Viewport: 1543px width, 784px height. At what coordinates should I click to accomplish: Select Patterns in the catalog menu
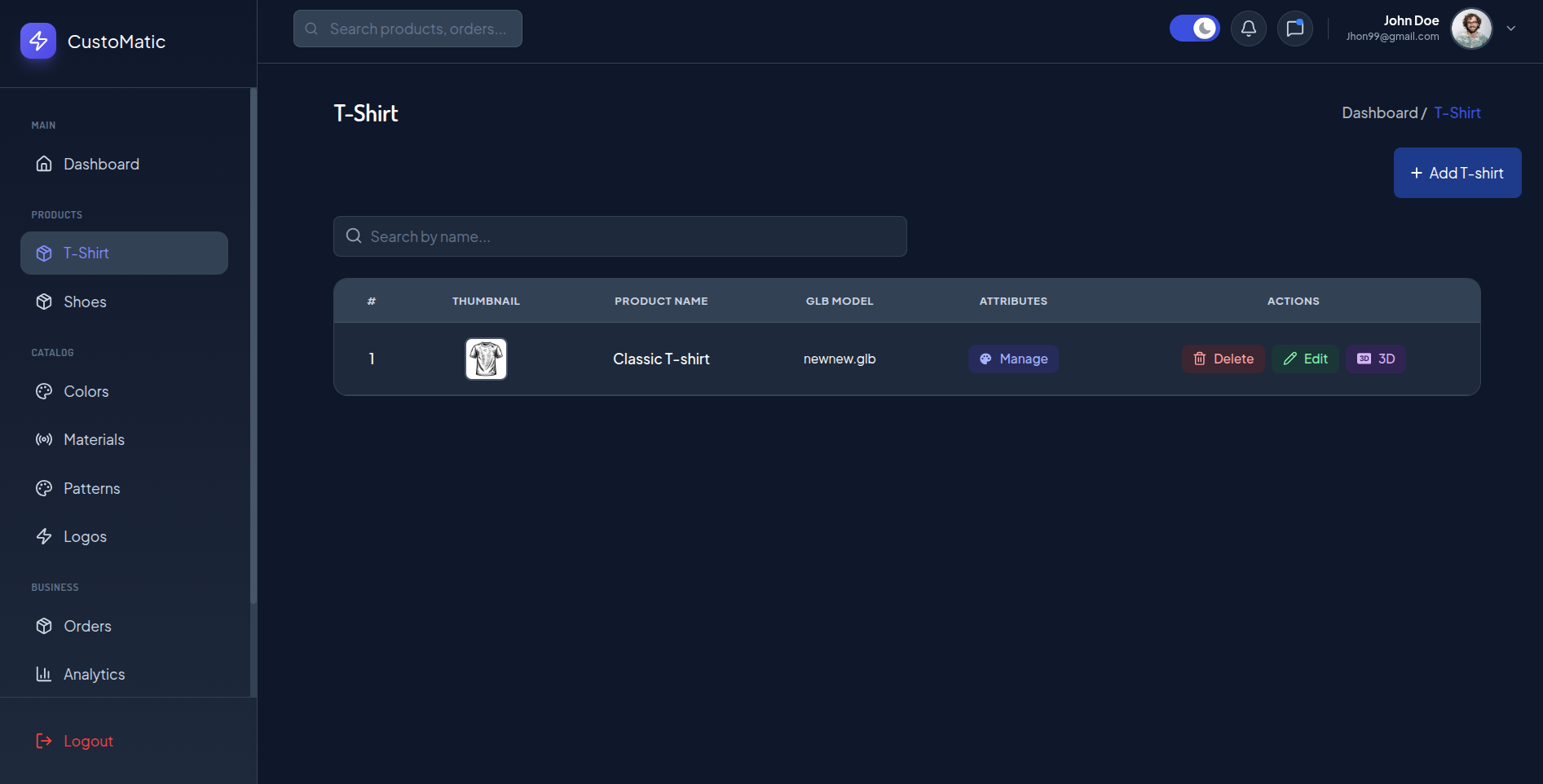(124, 488)
